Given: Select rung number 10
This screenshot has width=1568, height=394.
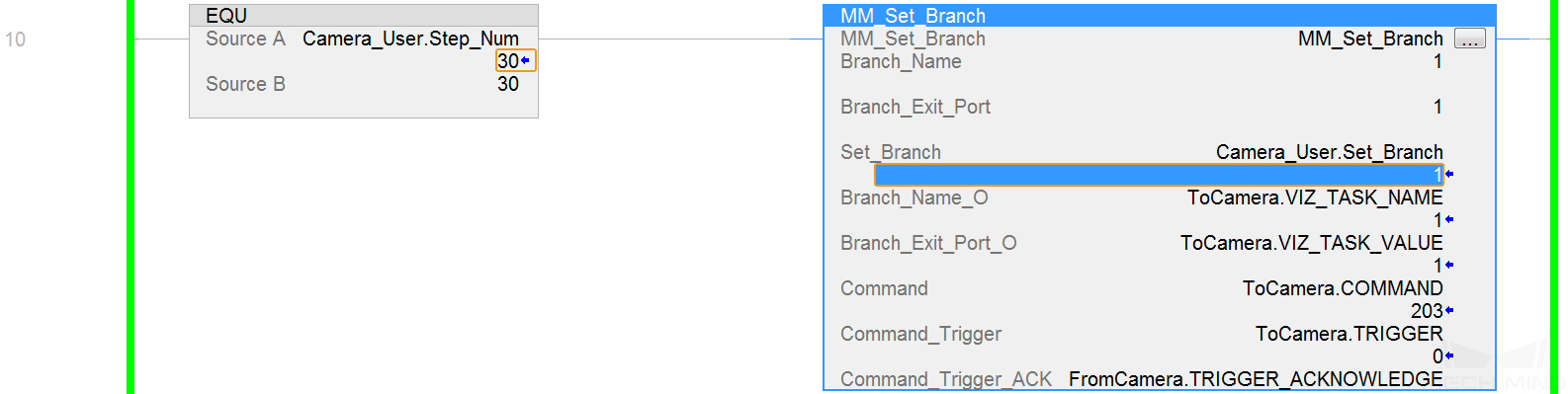Looking at the screenshot, I should [15, 39].
